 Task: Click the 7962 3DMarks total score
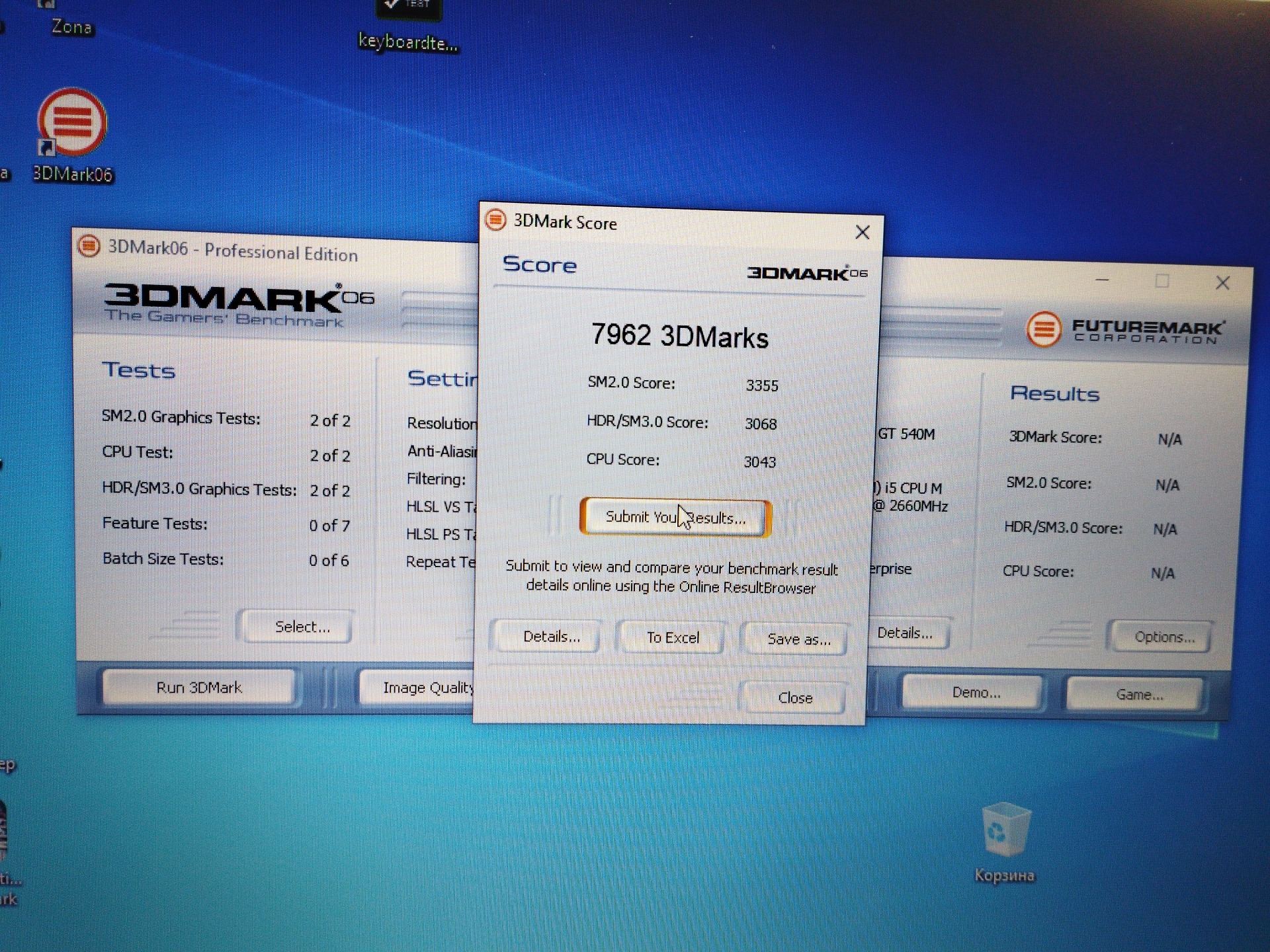pyautogui.click(x=680, y=336)
